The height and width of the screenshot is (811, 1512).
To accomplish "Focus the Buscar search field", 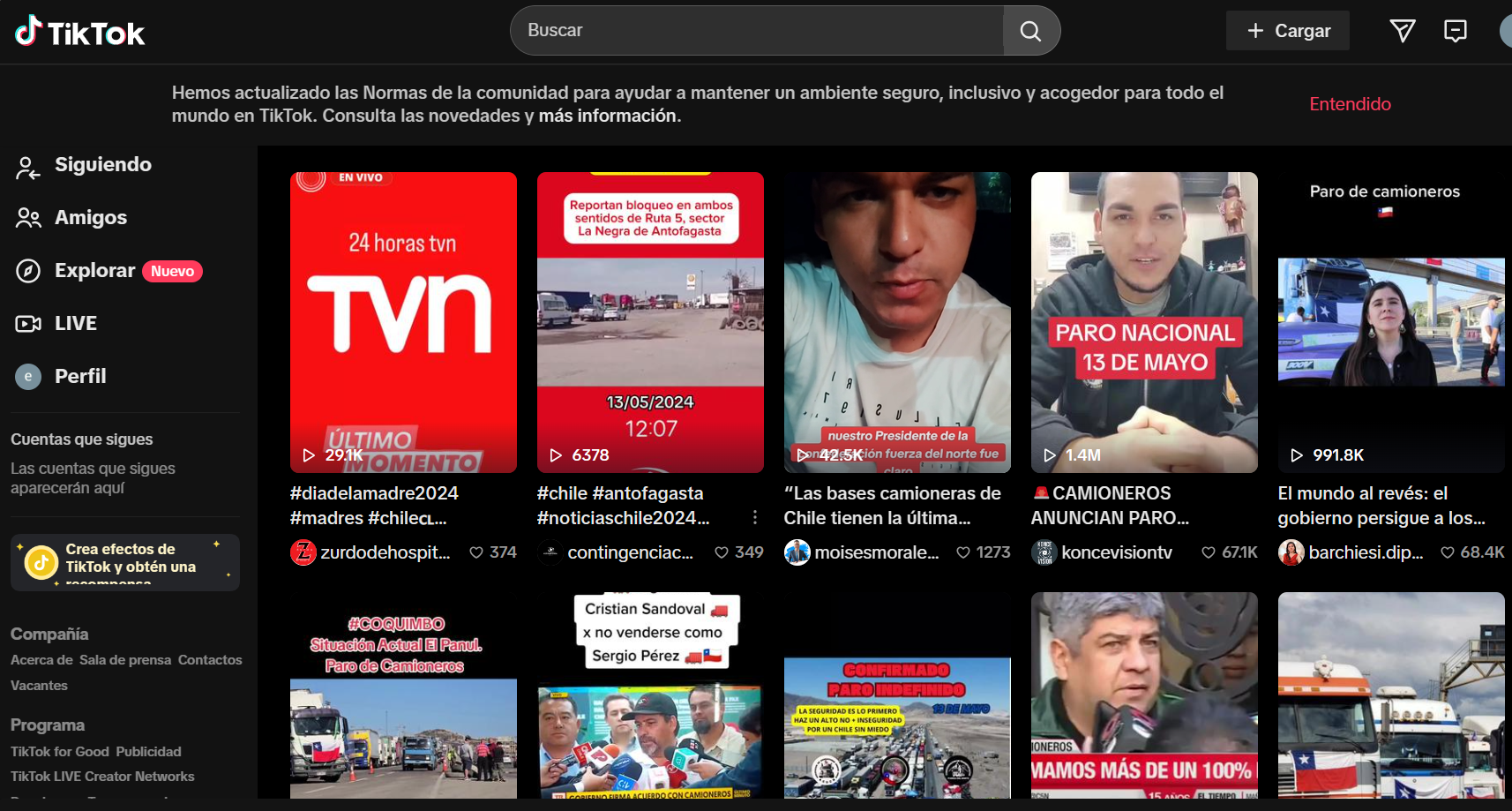I will [757, 31].
